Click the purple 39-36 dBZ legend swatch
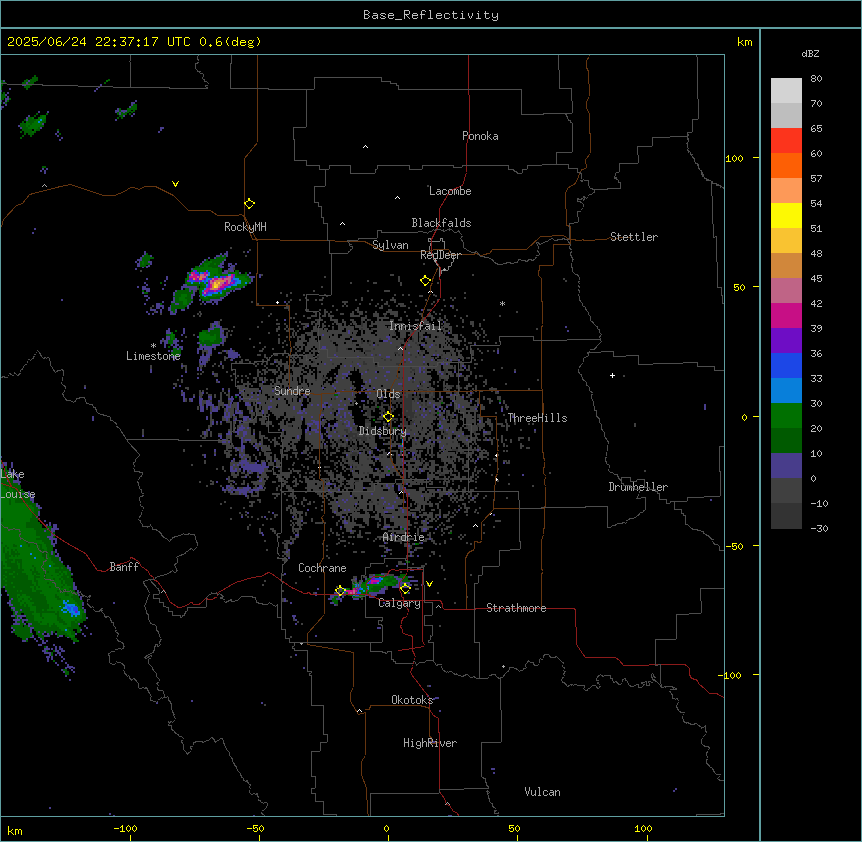862x842 pixels. point(786,341)
